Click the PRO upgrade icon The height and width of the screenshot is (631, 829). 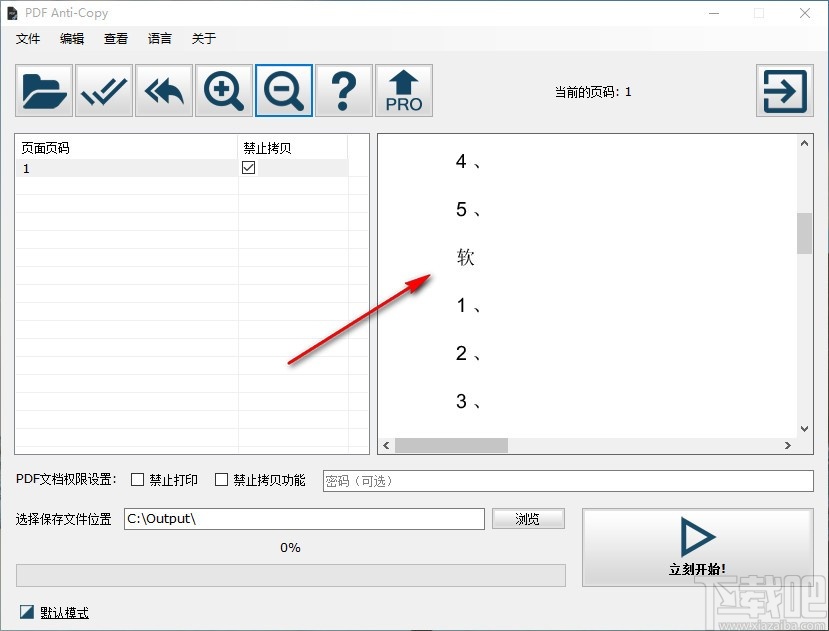403,90
